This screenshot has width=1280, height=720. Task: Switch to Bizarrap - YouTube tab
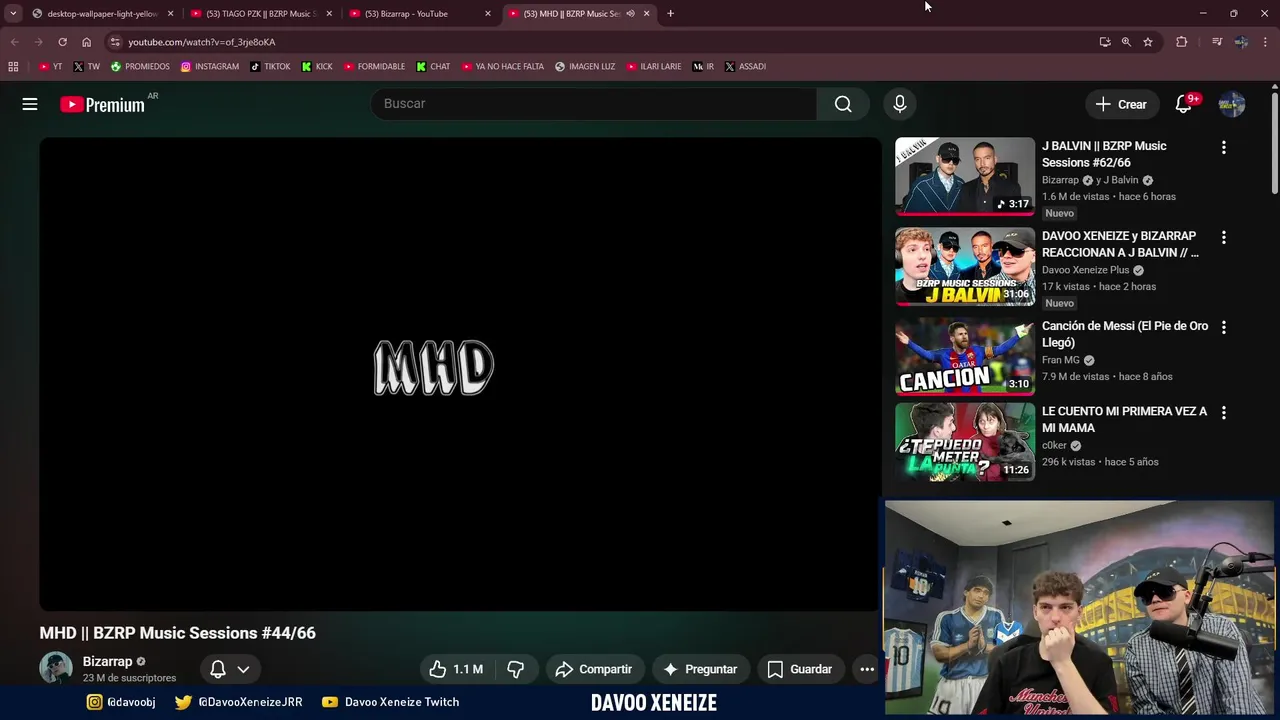pyautogui.click(x=420, y=14)
